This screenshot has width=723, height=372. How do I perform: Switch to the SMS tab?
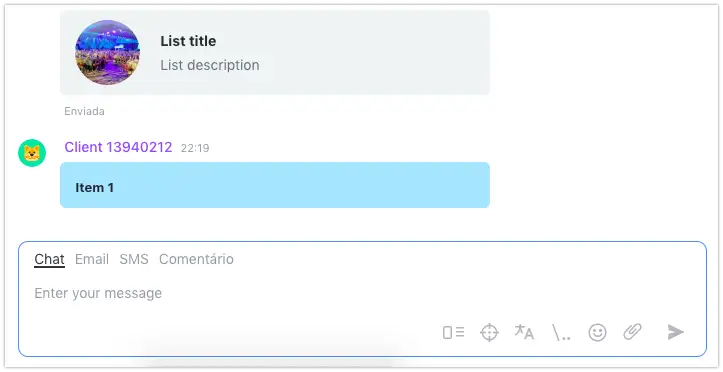(x=134, y=259)
